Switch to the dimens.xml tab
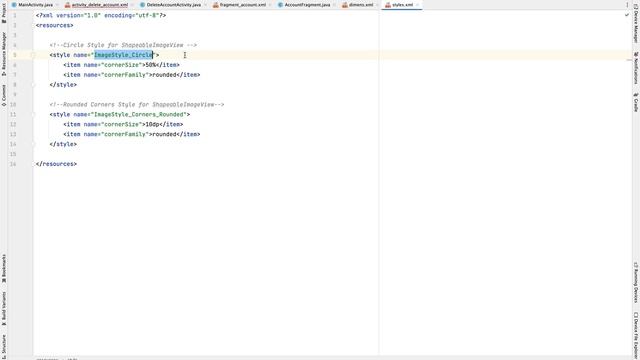The height and width of the screenshot is (360, 640). pos(361,5)
